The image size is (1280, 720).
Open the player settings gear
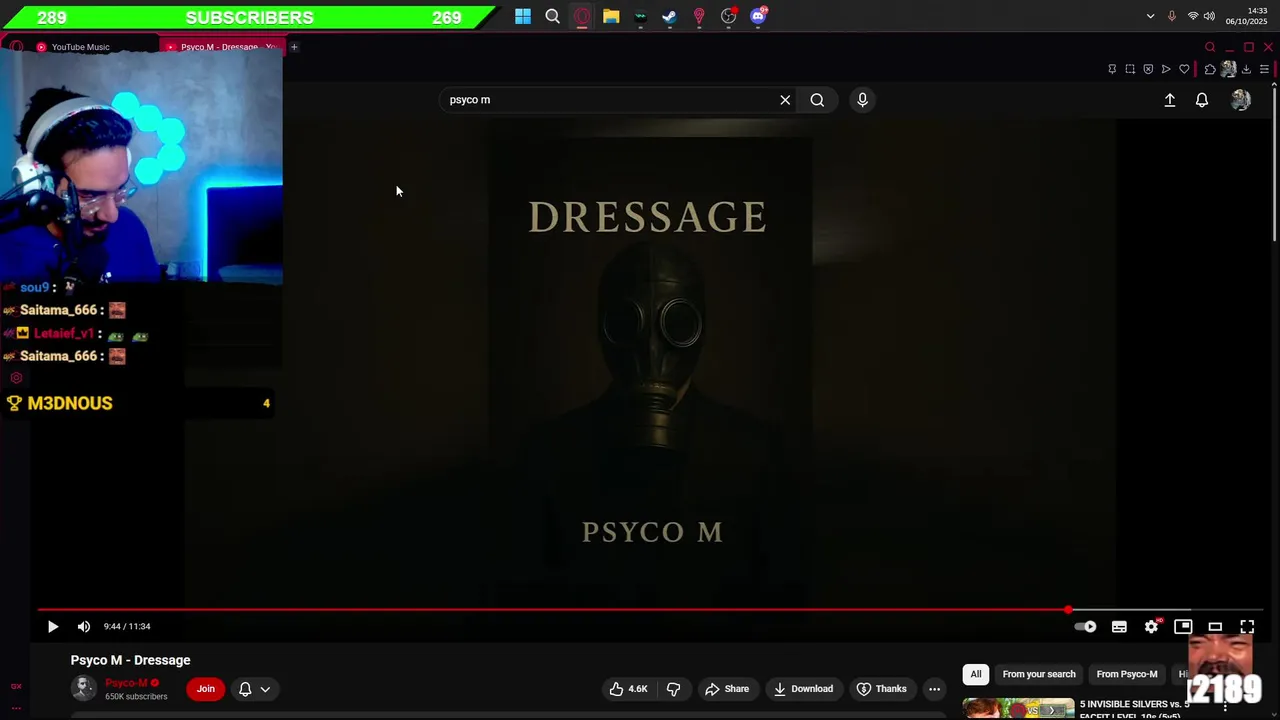click(1151, 627)
